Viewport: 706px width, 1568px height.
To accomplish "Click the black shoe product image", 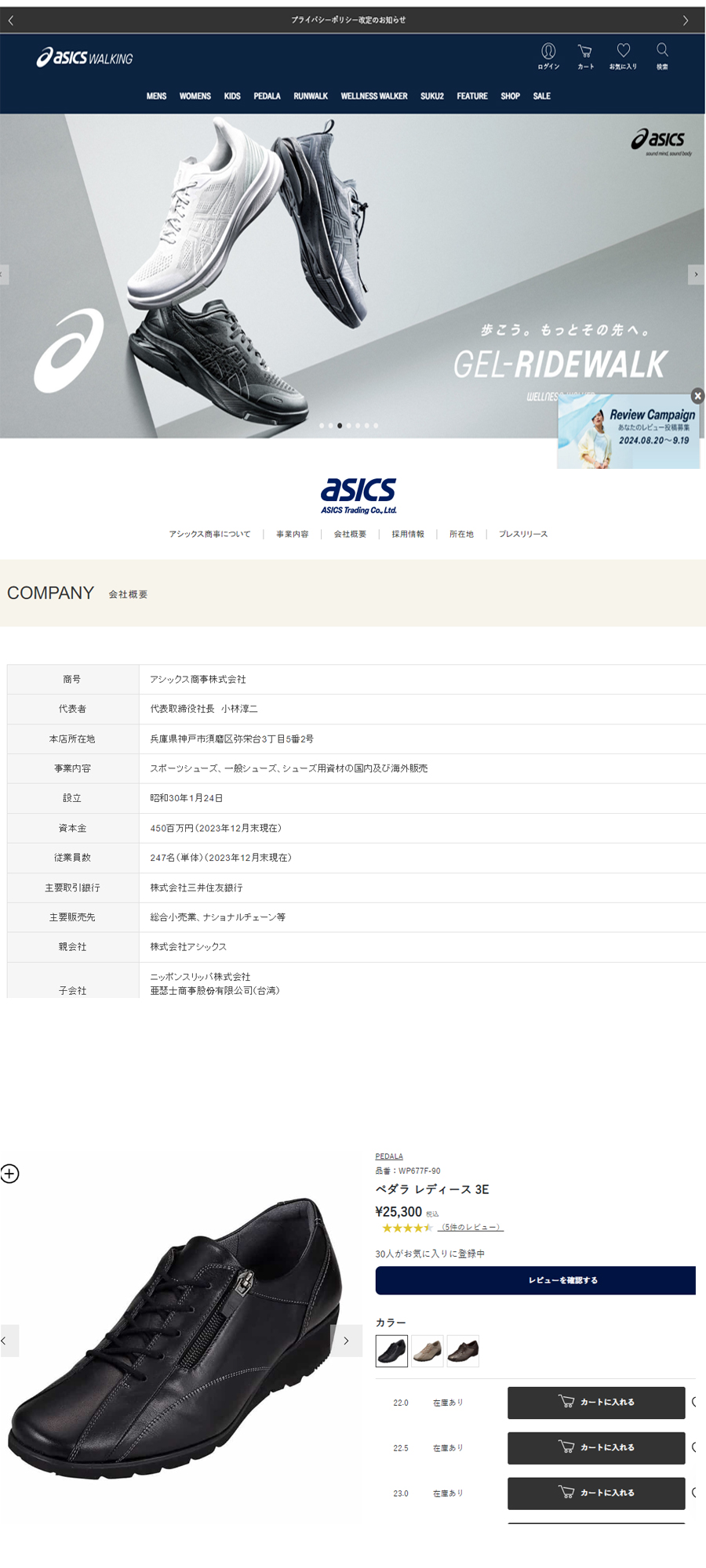I will [x=176, y=1341].
